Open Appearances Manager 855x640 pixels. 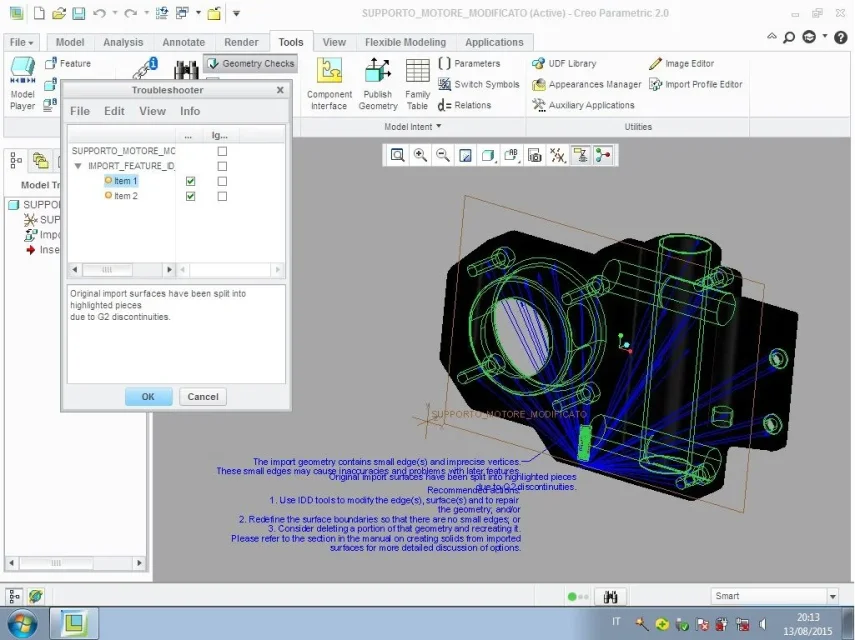click(587, 84)
